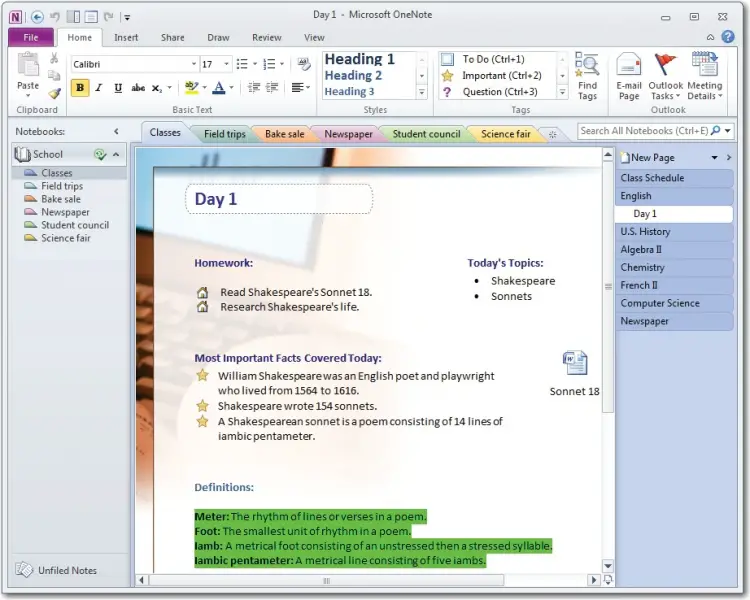Apply the font color

[219, 88]
